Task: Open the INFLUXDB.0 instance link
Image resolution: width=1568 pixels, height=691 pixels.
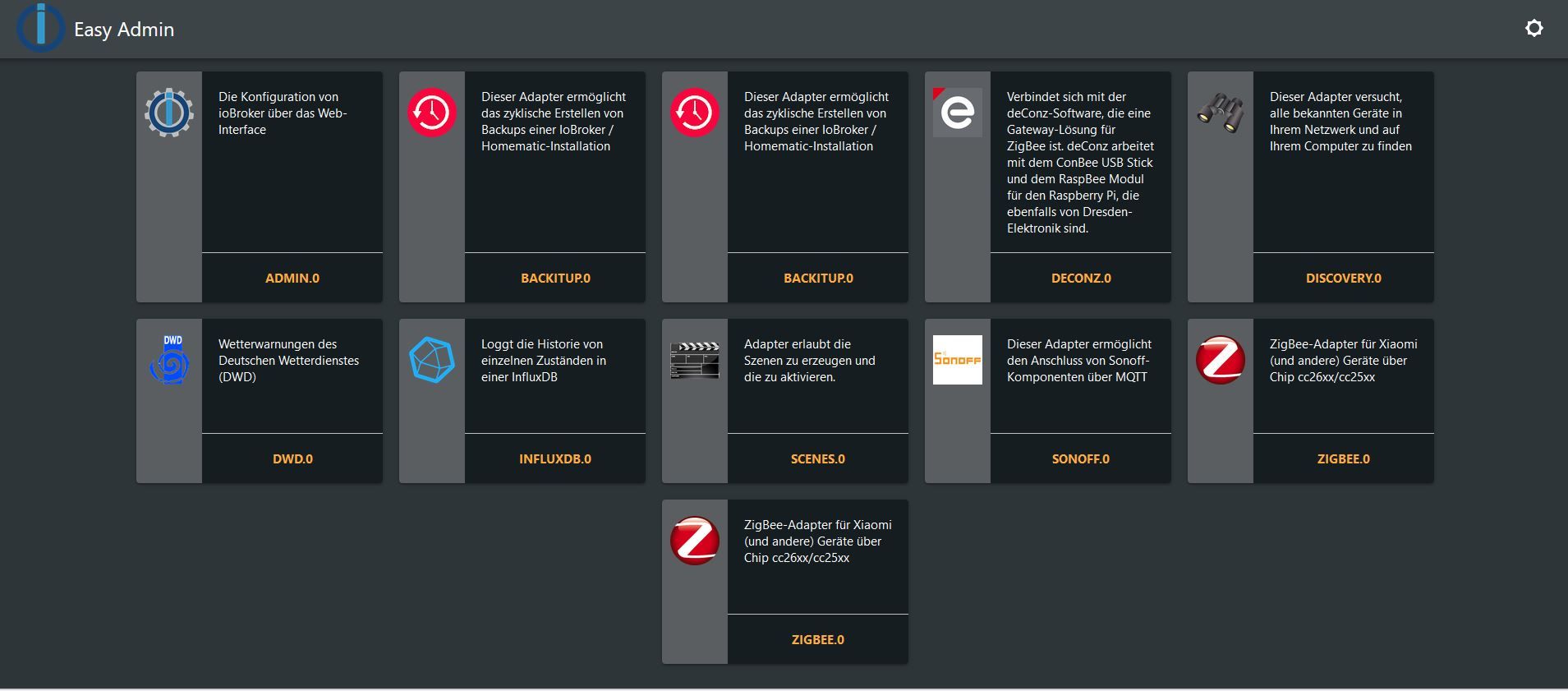Action: 555,459
